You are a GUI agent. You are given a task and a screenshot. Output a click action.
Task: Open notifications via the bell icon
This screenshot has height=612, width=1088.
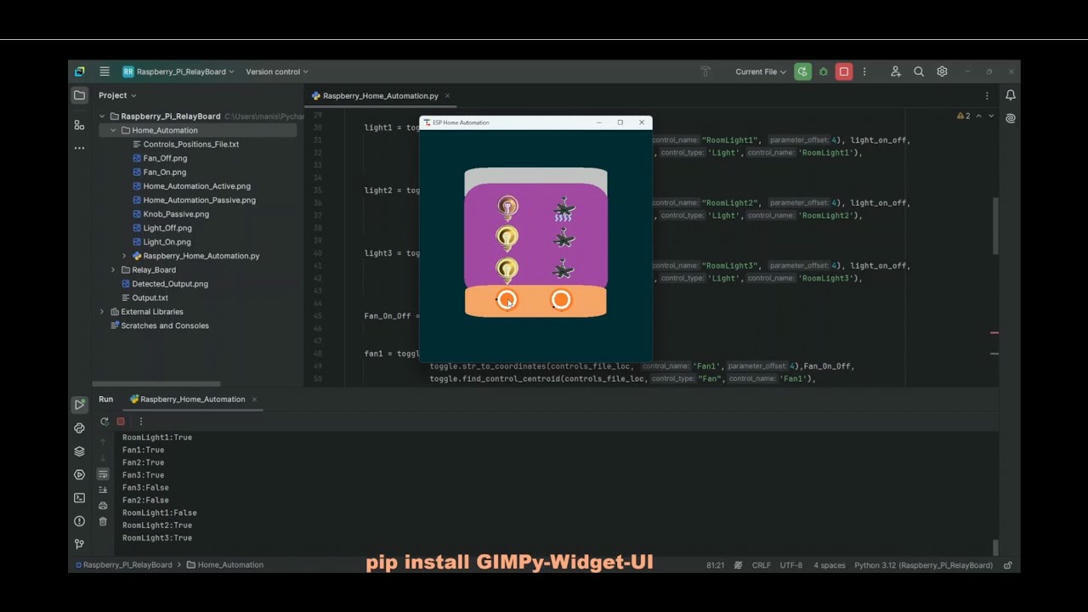pos(1010,94)
